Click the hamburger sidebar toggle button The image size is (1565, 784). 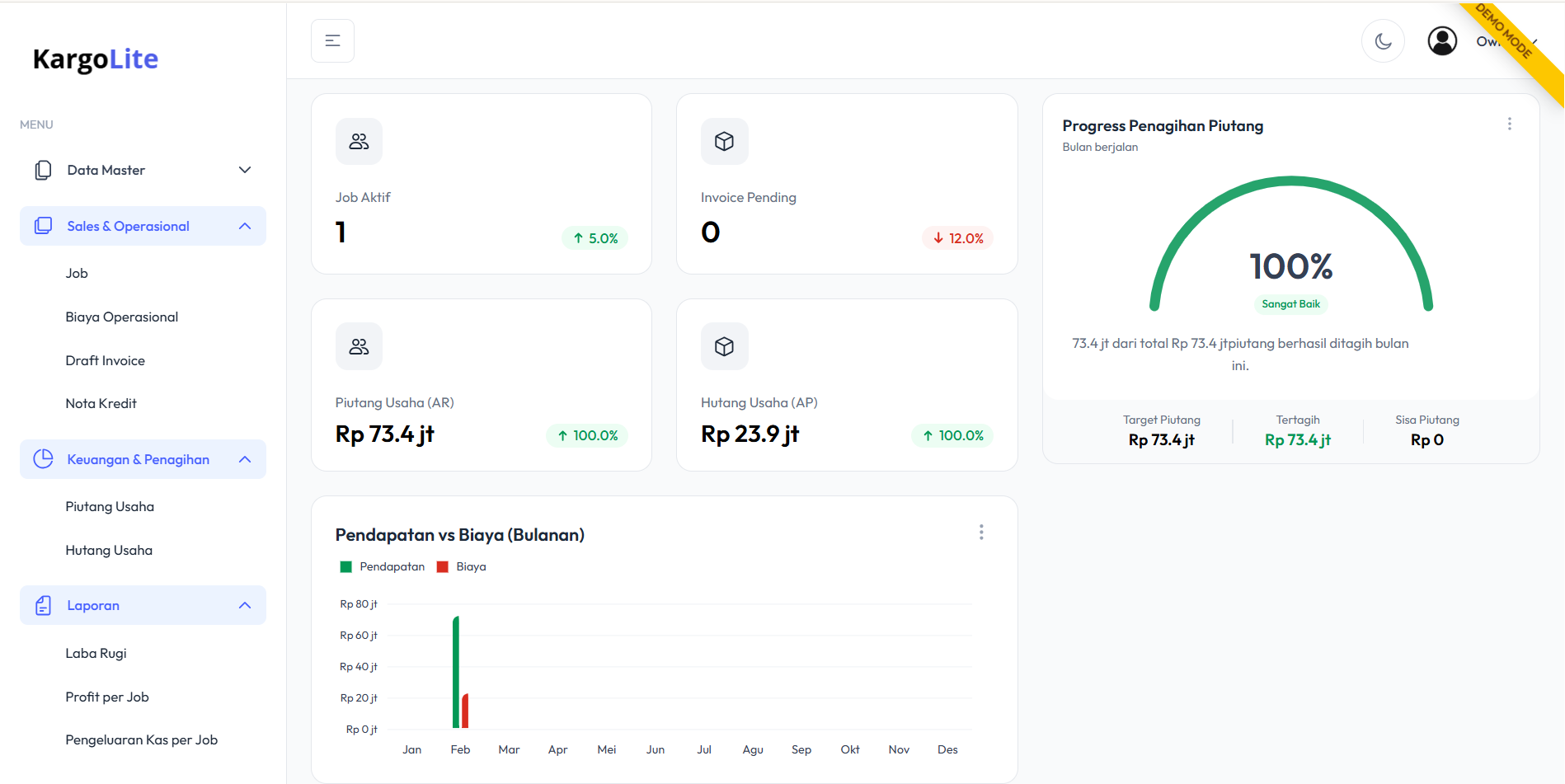point(332,41)
